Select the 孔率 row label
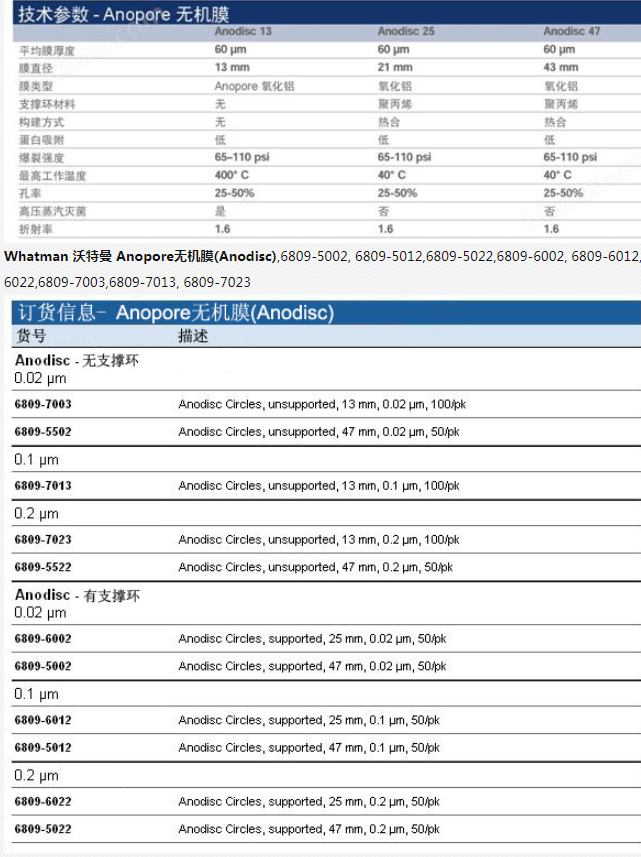 pos(30,193)
